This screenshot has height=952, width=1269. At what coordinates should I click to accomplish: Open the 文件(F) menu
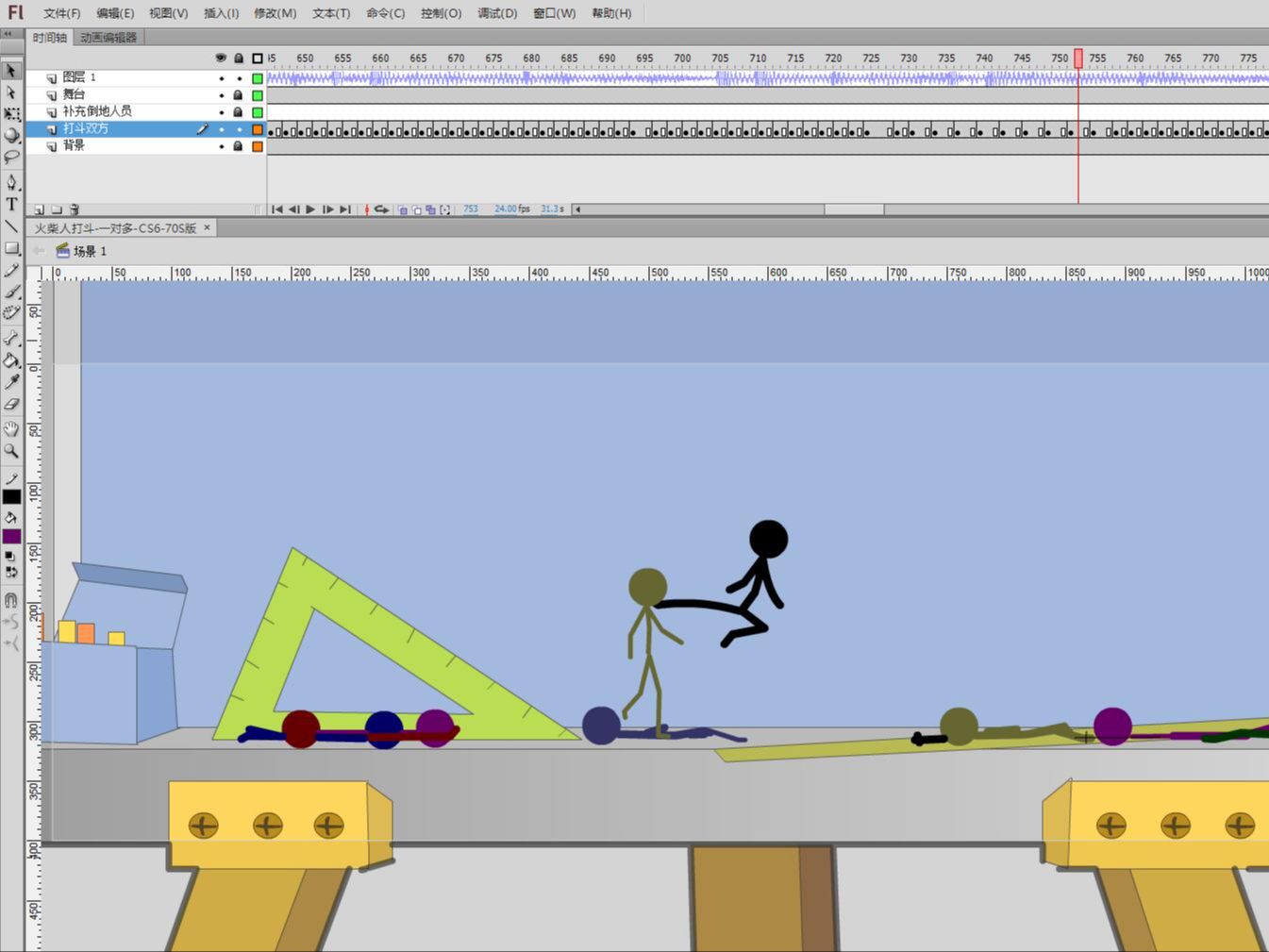click(x=62, y=13)
